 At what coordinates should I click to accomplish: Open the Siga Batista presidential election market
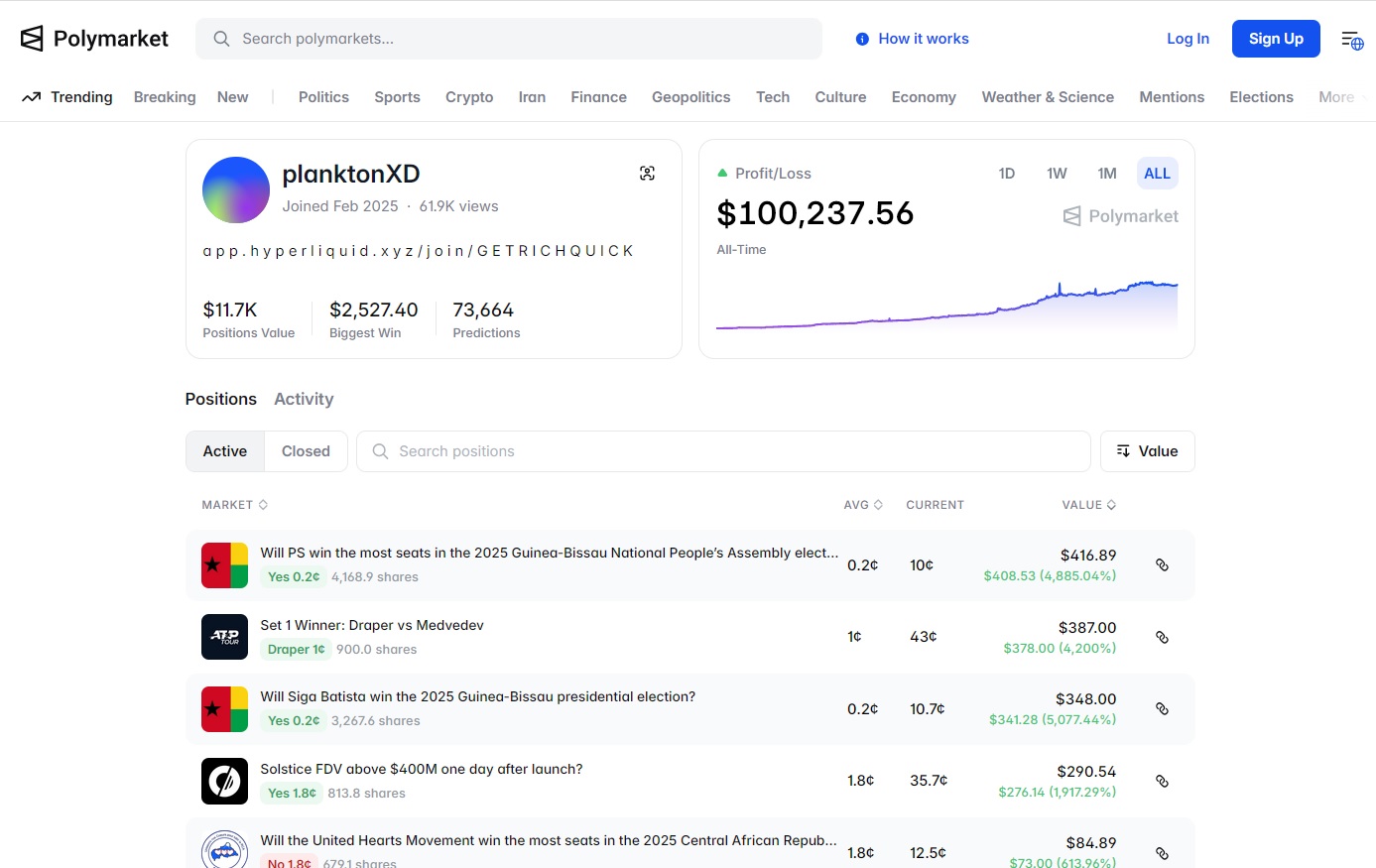point(478,697)
